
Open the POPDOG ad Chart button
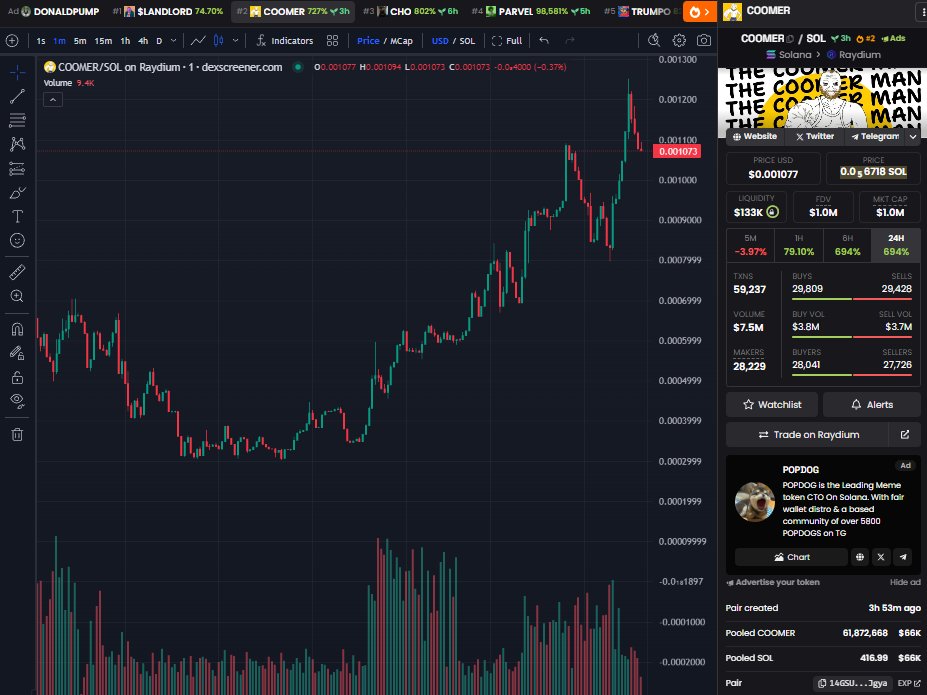791,557
